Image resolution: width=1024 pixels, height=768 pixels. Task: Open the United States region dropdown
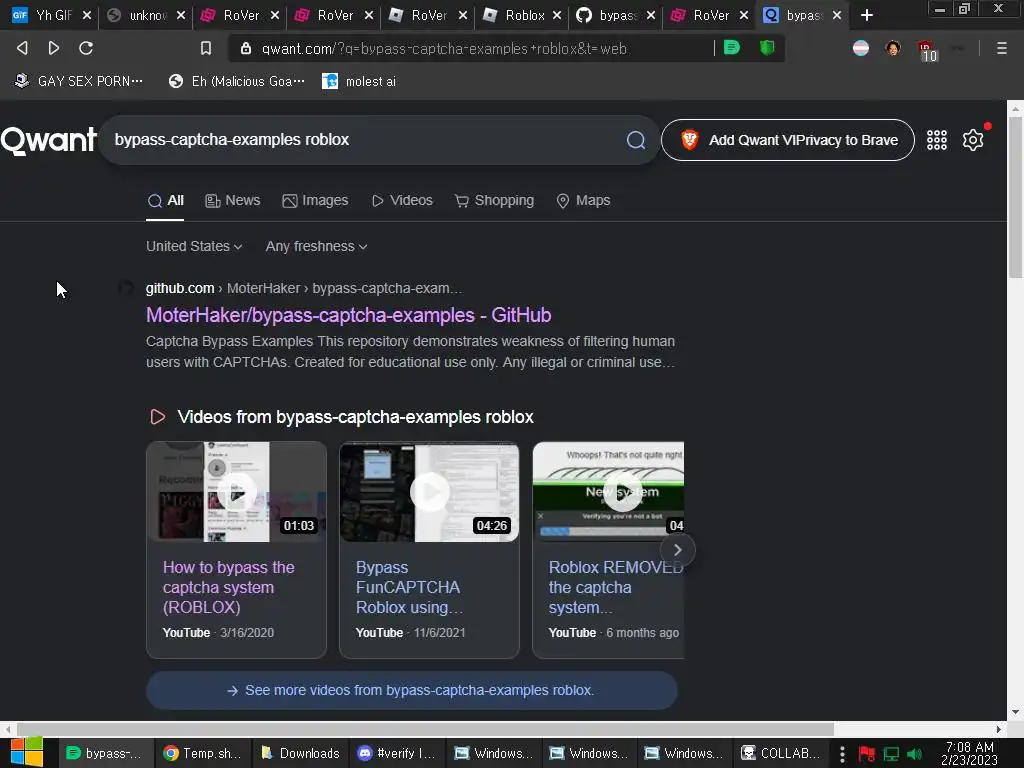point(194,246)
